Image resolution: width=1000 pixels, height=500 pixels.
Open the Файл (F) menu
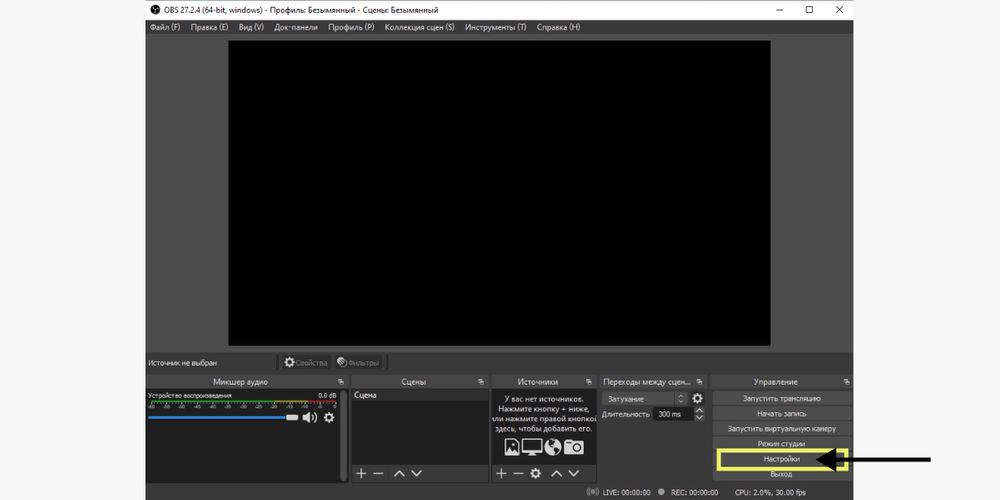[165, 27]
